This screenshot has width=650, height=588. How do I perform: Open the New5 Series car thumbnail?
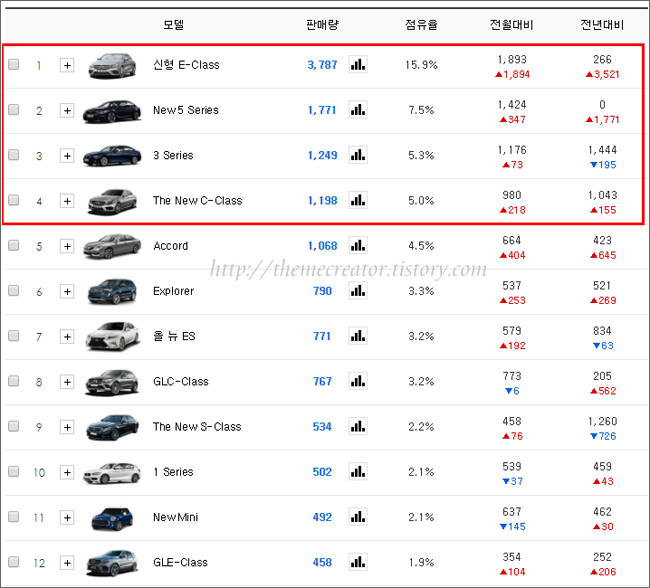coord(112,111)
